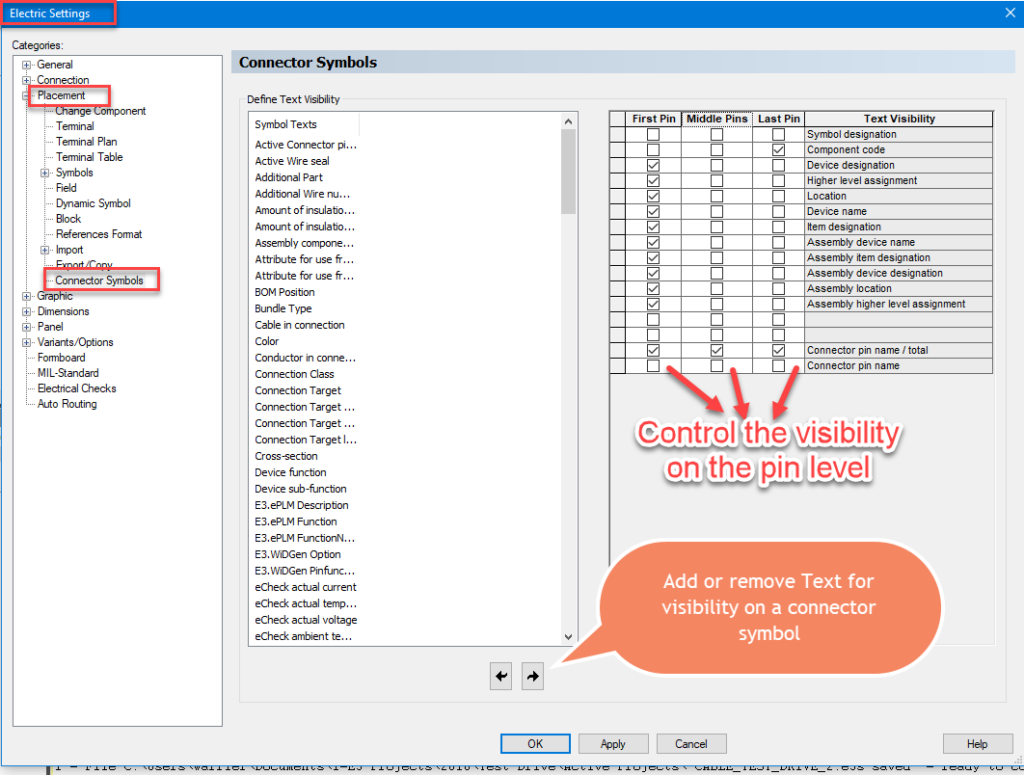Click the Symbol Texts scrollbar down arrow

(x=568, y=636)
